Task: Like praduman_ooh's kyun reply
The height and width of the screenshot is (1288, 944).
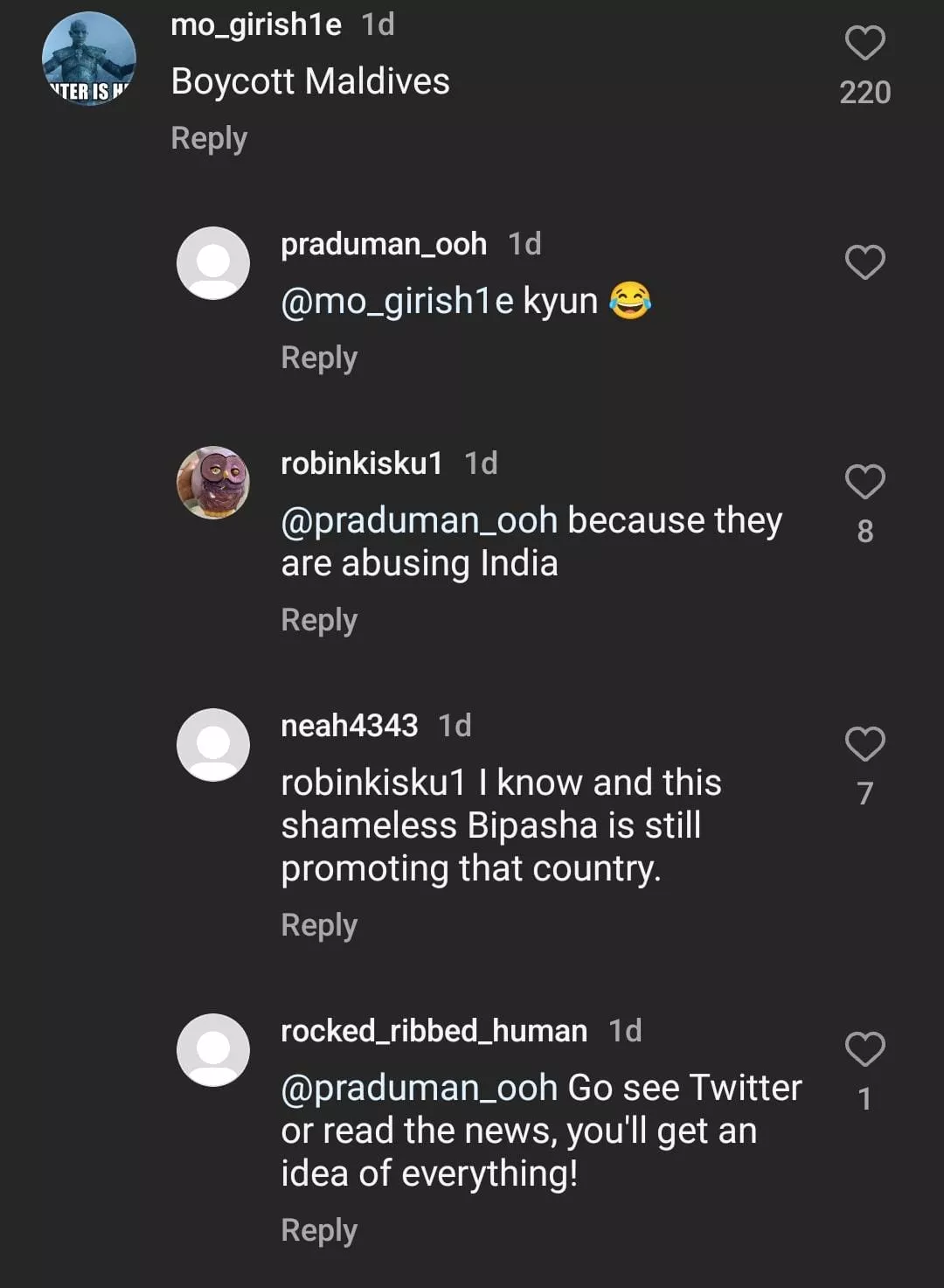Action: pyautogui.click(x=864, y=262)
